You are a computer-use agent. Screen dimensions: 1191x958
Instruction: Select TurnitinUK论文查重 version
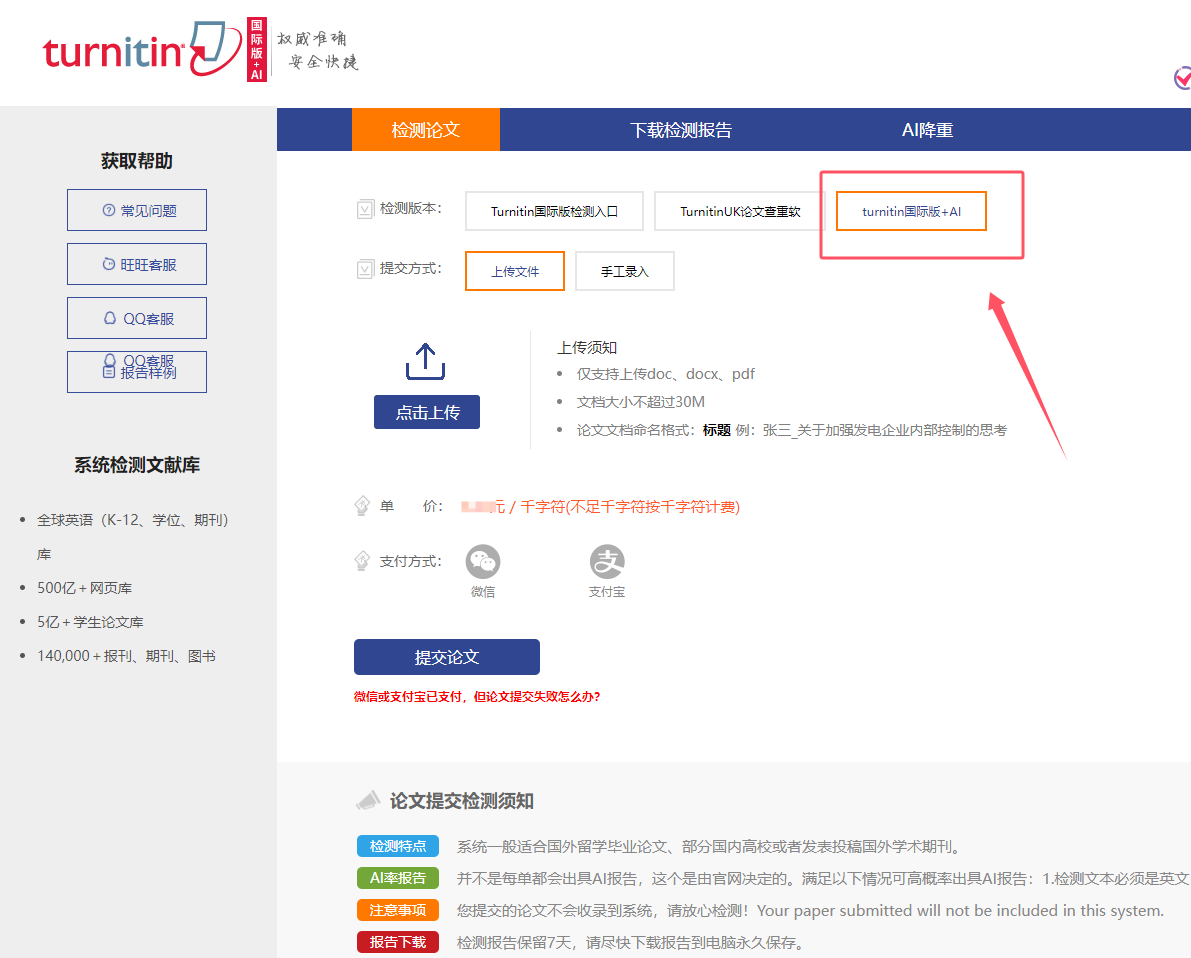740,211
